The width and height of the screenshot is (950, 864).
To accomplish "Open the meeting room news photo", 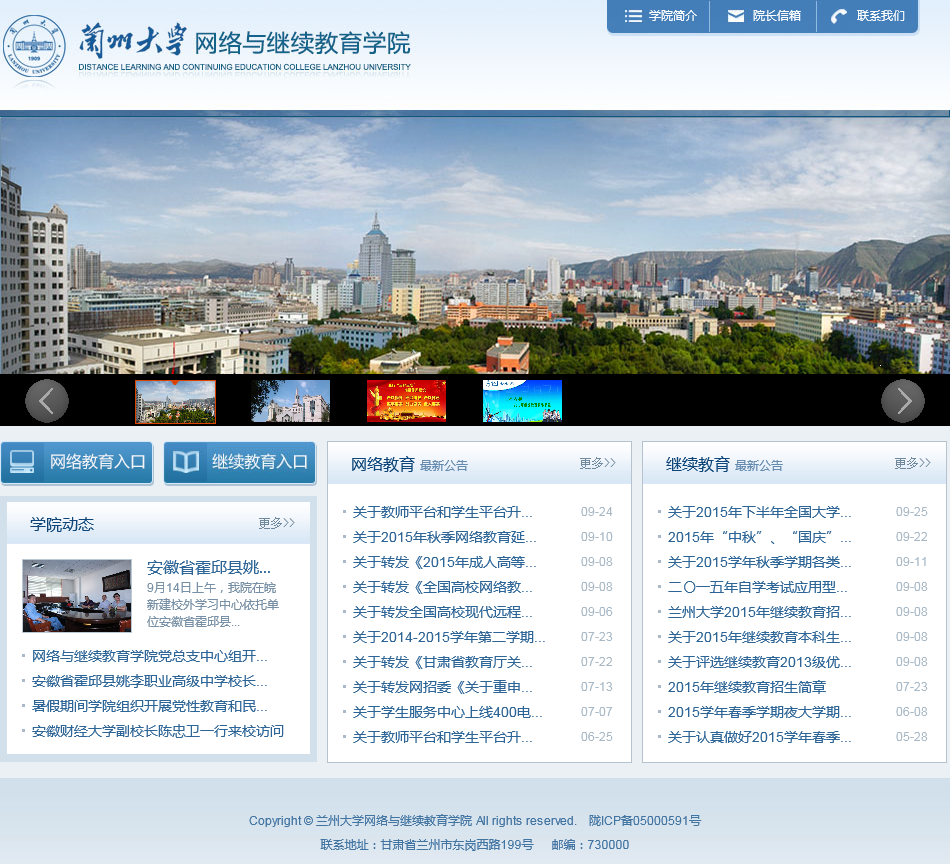I will [x=77, y=596].
